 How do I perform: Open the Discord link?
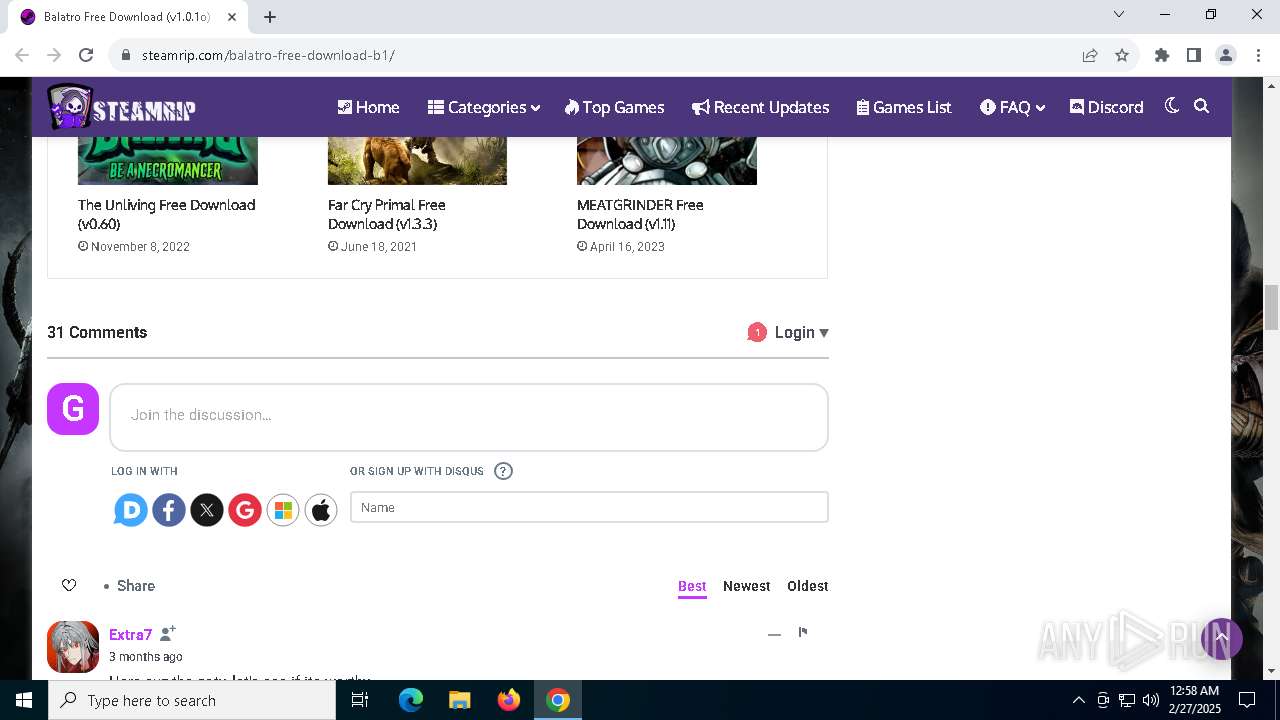coord(1107,107)
